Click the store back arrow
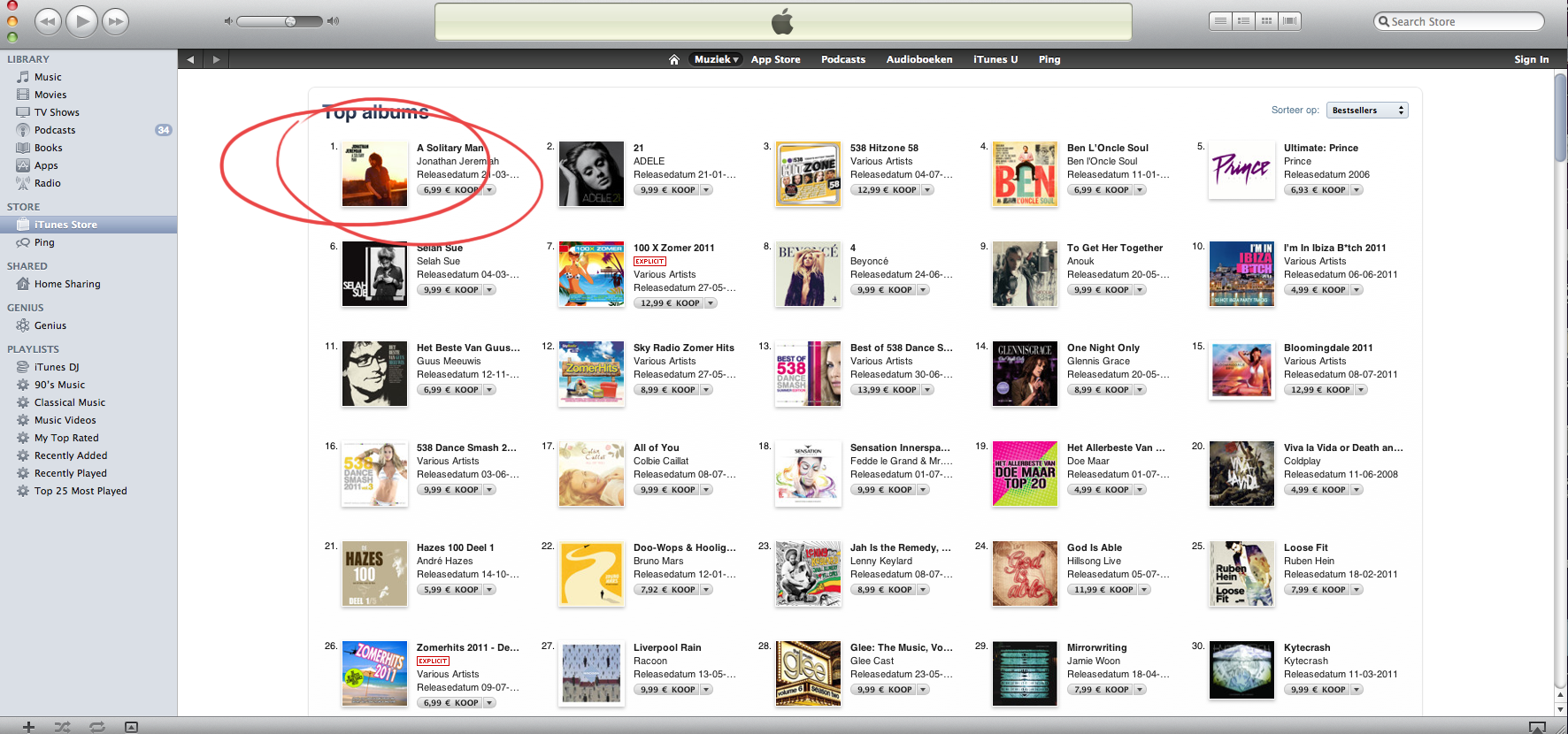This screenshot has width=1568, height=734. 190,59
